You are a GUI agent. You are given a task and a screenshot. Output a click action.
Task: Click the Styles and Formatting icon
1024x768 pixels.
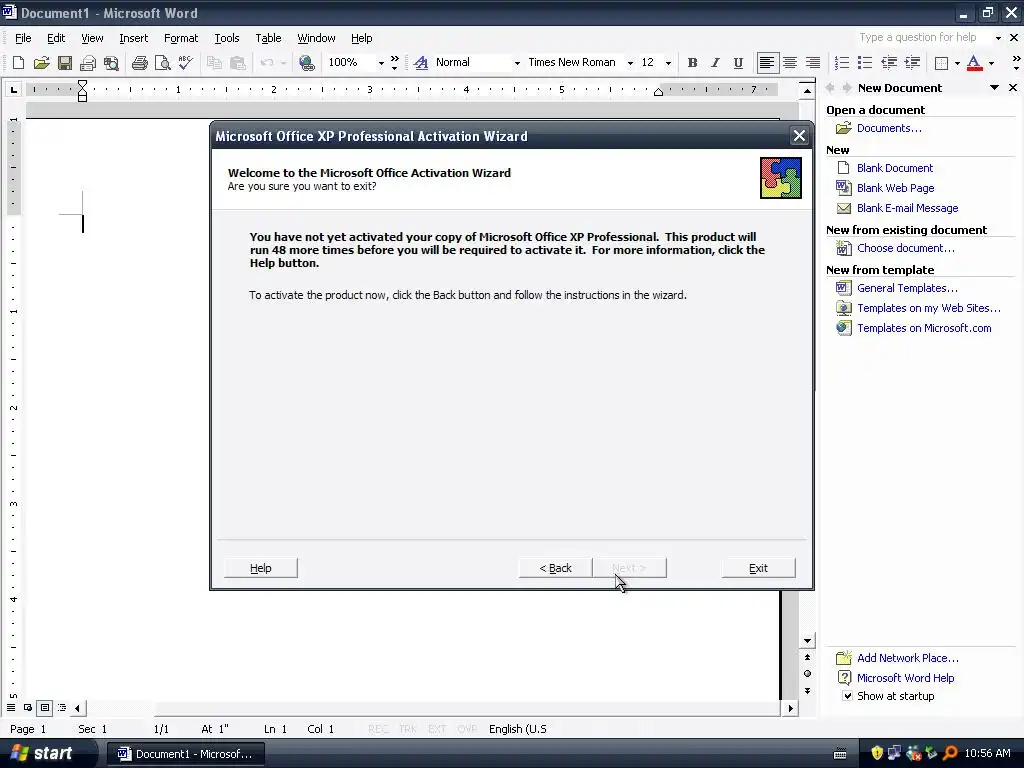coord(421,63)
